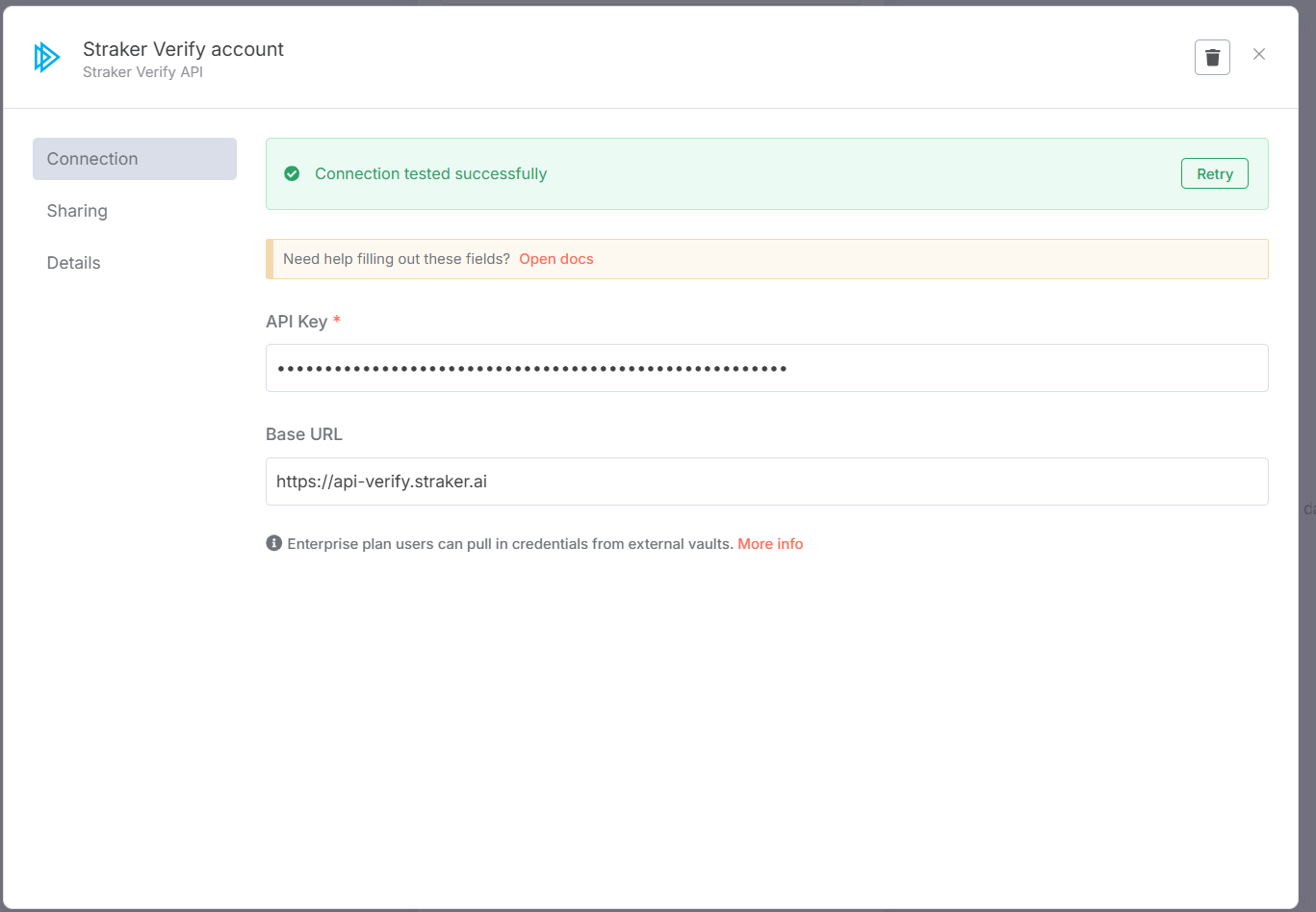The height and width of the screenshot is (912, 1316).
Task: Click the 'Straker Verify API' subtitle
Action: 142,72
